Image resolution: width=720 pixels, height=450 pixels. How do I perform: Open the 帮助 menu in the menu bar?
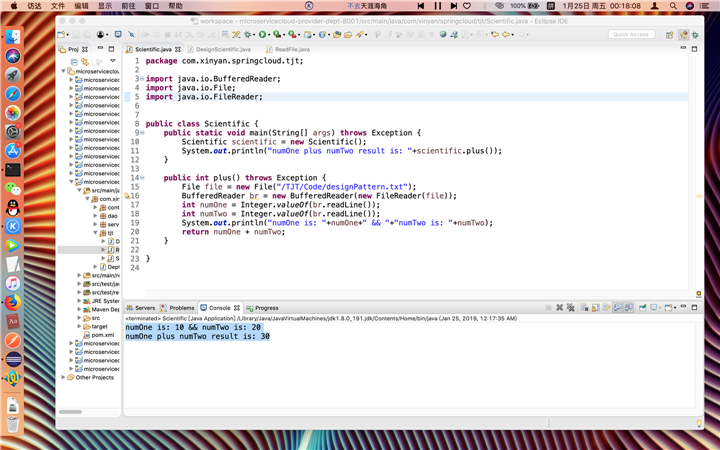(x=175, y=6)
